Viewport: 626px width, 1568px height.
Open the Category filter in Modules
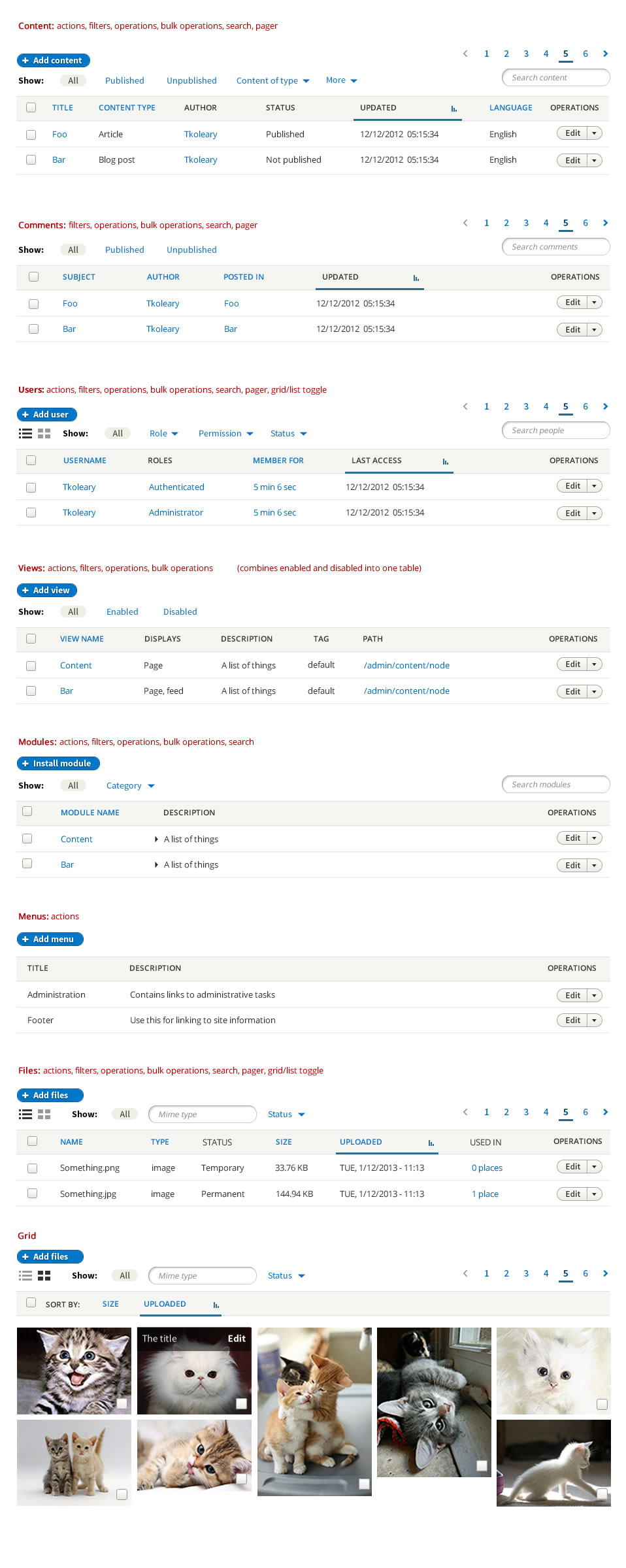[131, 785]
